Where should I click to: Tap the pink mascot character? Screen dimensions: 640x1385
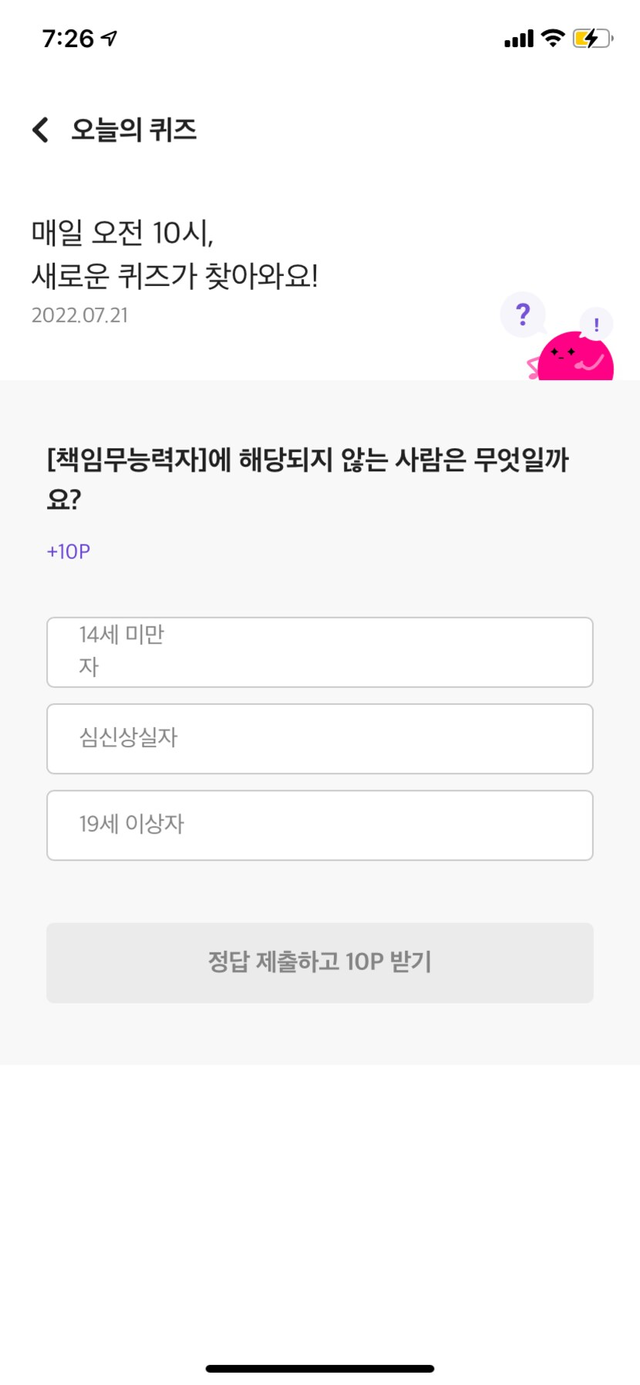click(574, 358)
